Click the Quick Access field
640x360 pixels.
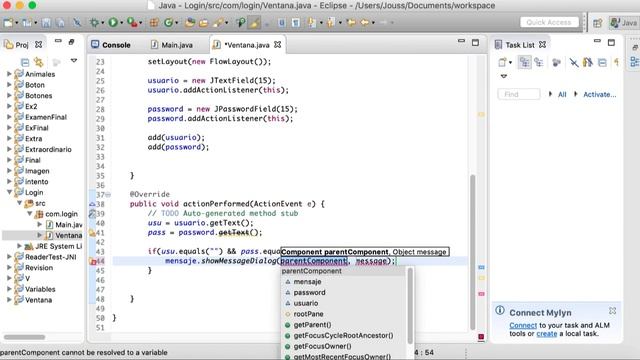[x=549, y=22]
